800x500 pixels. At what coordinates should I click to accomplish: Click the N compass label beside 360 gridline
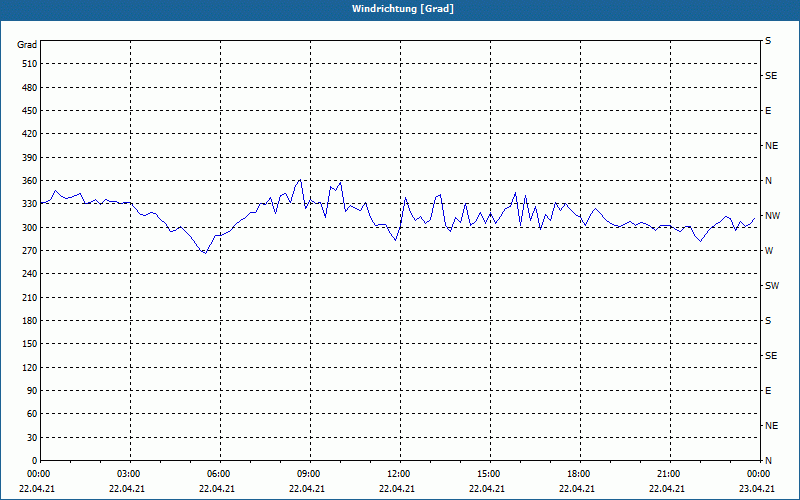769,181
